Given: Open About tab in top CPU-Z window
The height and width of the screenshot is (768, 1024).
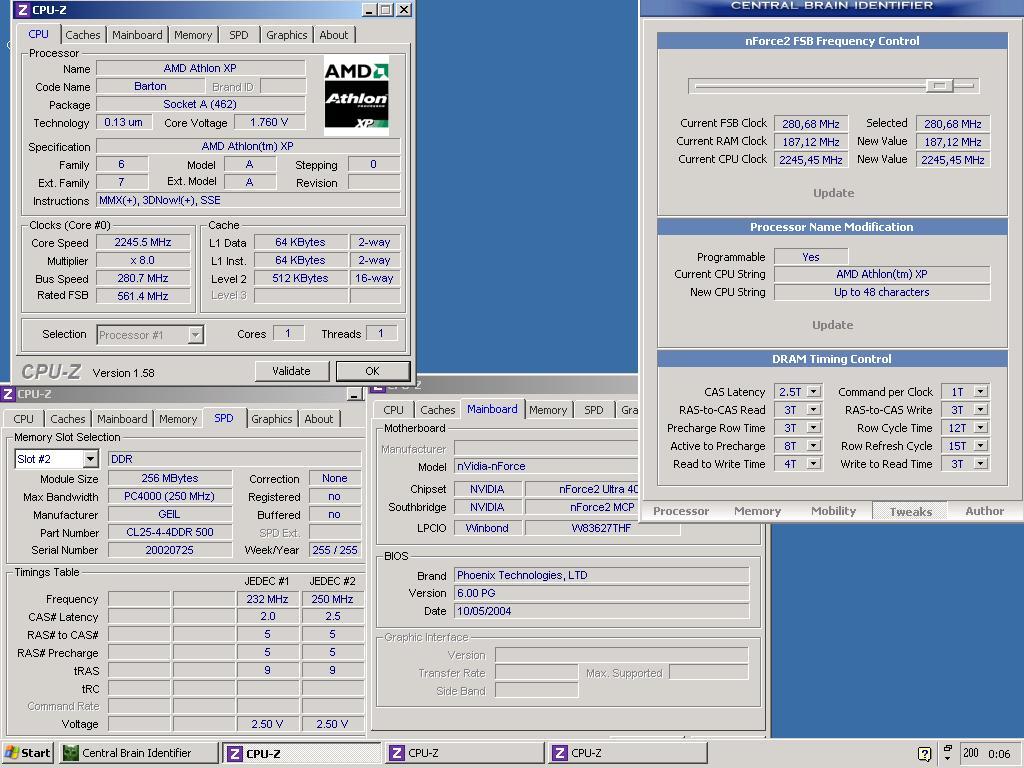Looking at the screenshot, I should click(x=334, y=35).
